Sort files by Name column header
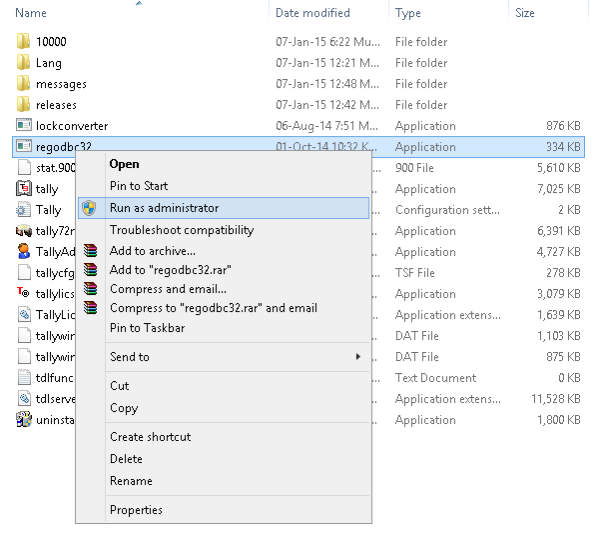The width and height of the screenshot is (600, 536). click(x=31, y=13)
